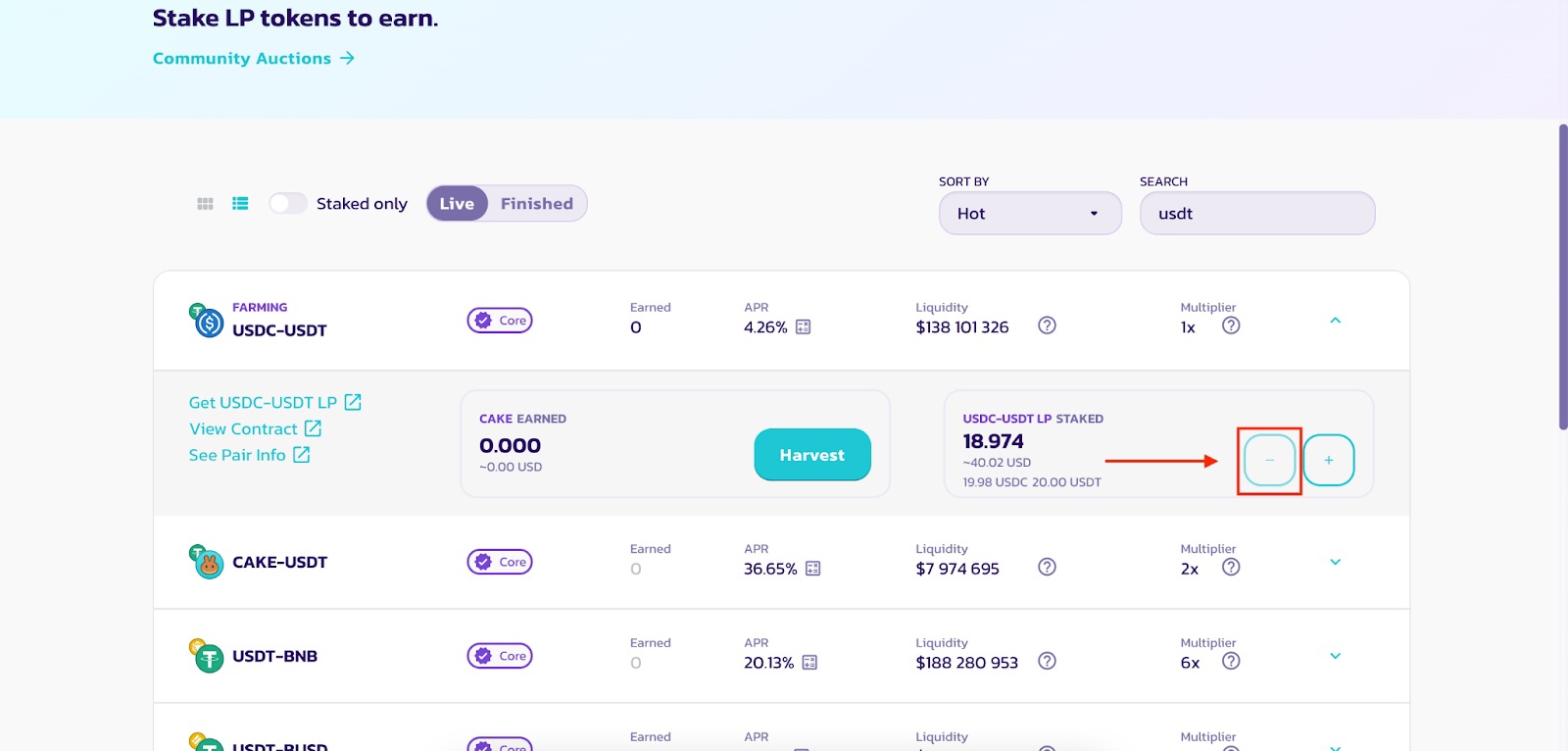Open the Sort By Hot dropdown
Screen dimensions: 1568x751
[1030, 213]
